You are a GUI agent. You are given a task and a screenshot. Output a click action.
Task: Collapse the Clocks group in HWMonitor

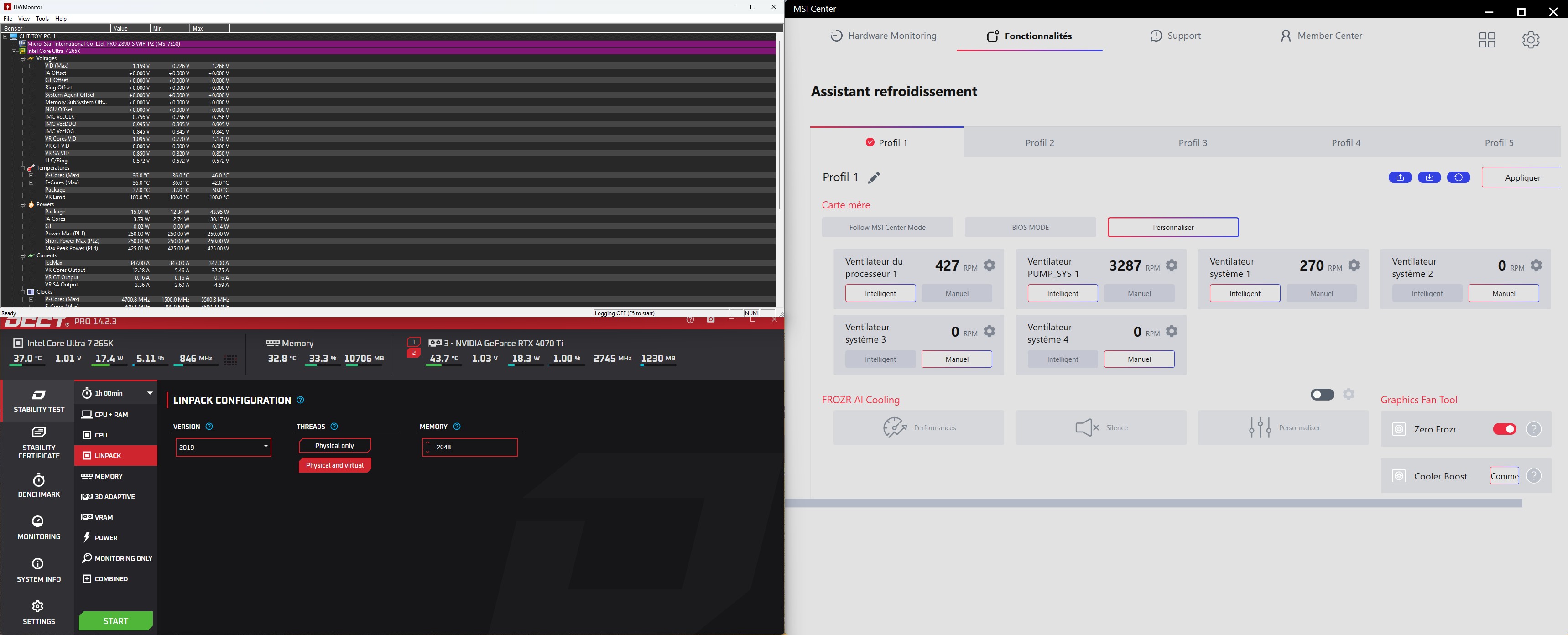point(23,292)
